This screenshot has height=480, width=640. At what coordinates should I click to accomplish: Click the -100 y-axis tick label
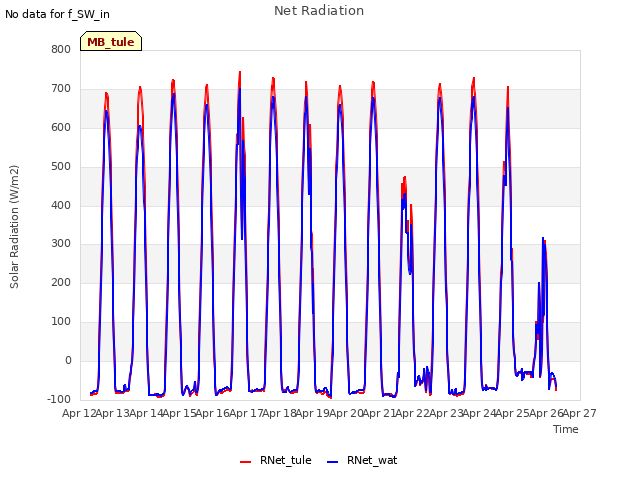click(x=59, y=399)
